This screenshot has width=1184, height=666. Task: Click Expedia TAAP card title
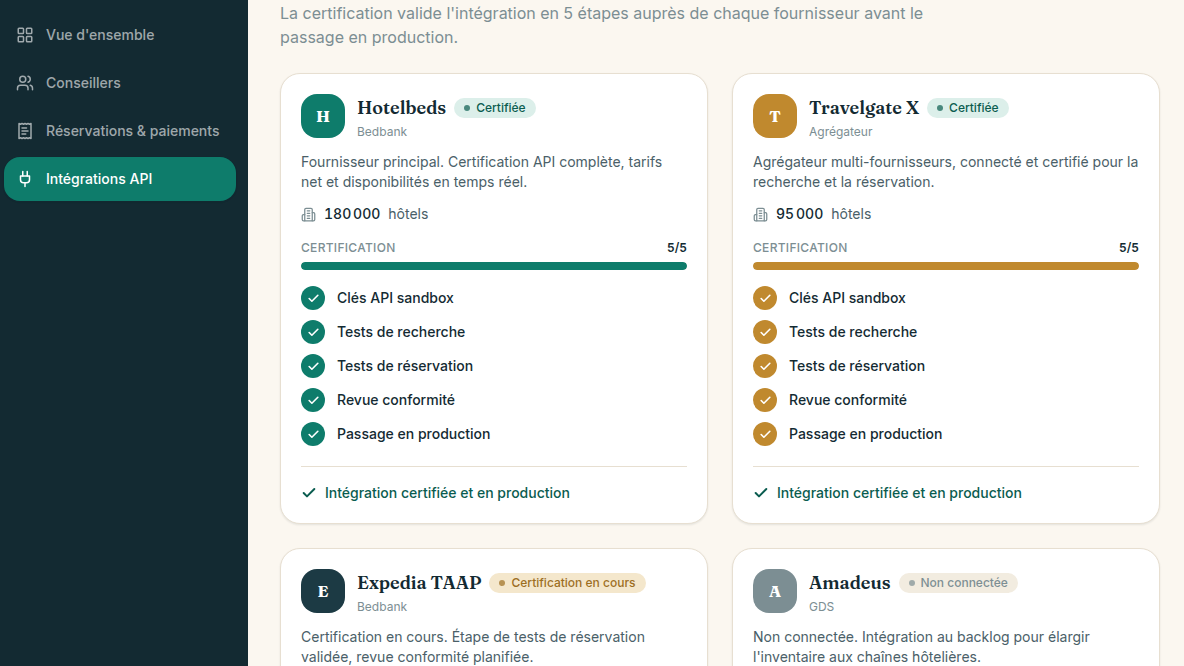coord(419,583)
